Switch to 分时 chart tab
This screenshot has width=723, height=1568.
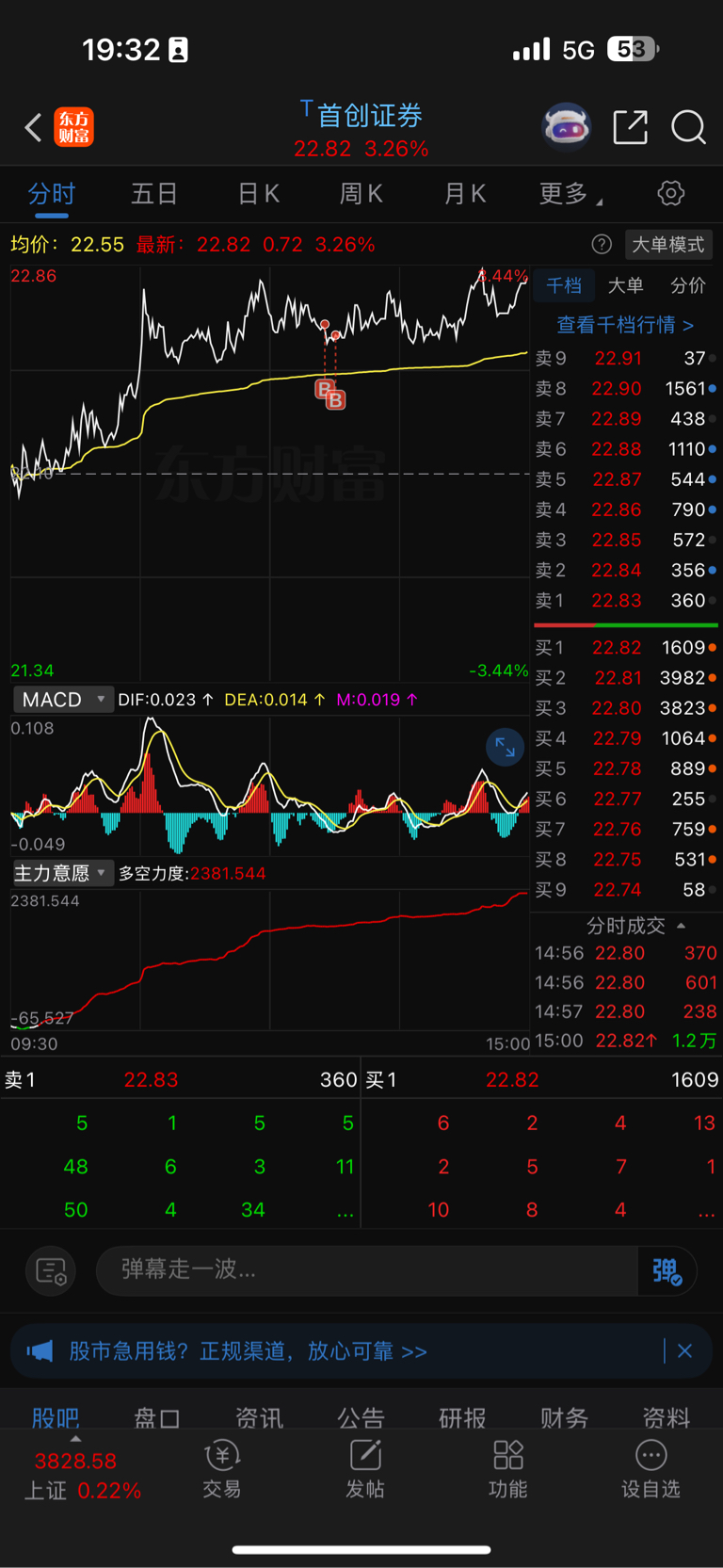tap(52, 194)
